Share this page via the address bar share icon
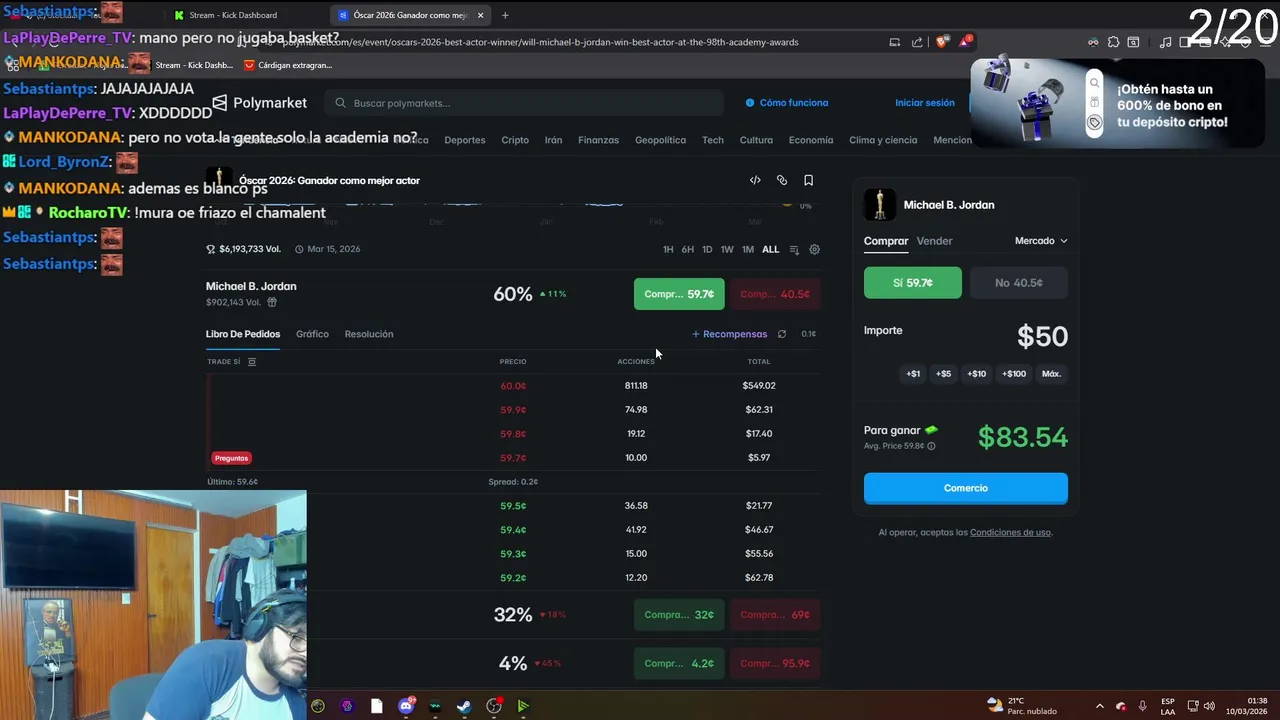This screenshot has width=1280, height=720. [917, 42]
